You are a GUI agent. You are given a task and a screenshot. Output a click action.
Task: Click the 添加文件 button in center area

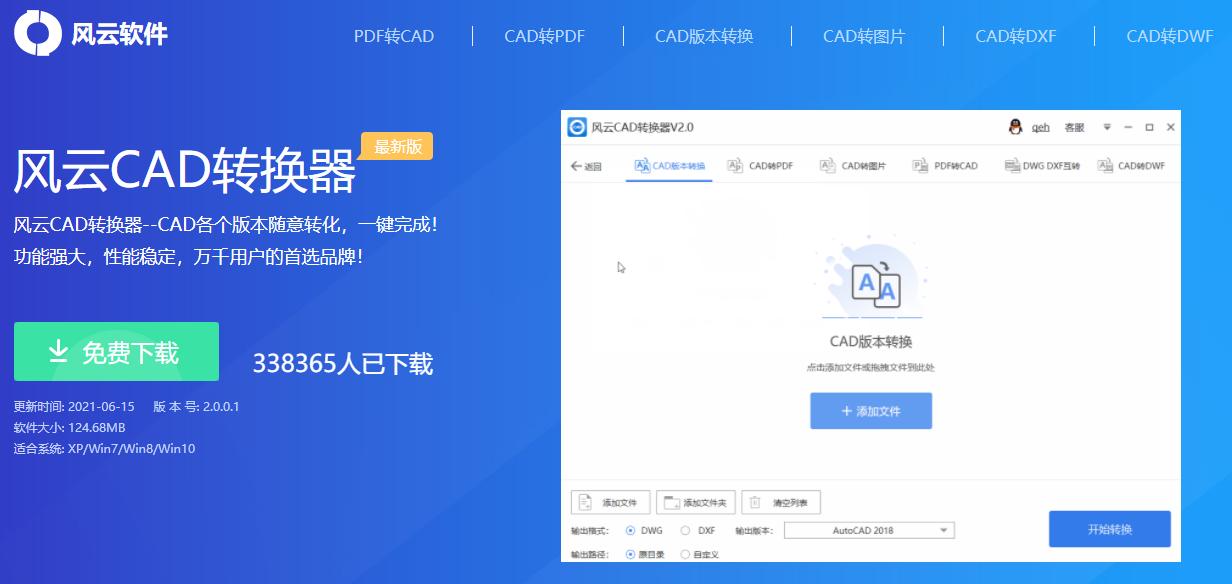(x=870, y=410)
